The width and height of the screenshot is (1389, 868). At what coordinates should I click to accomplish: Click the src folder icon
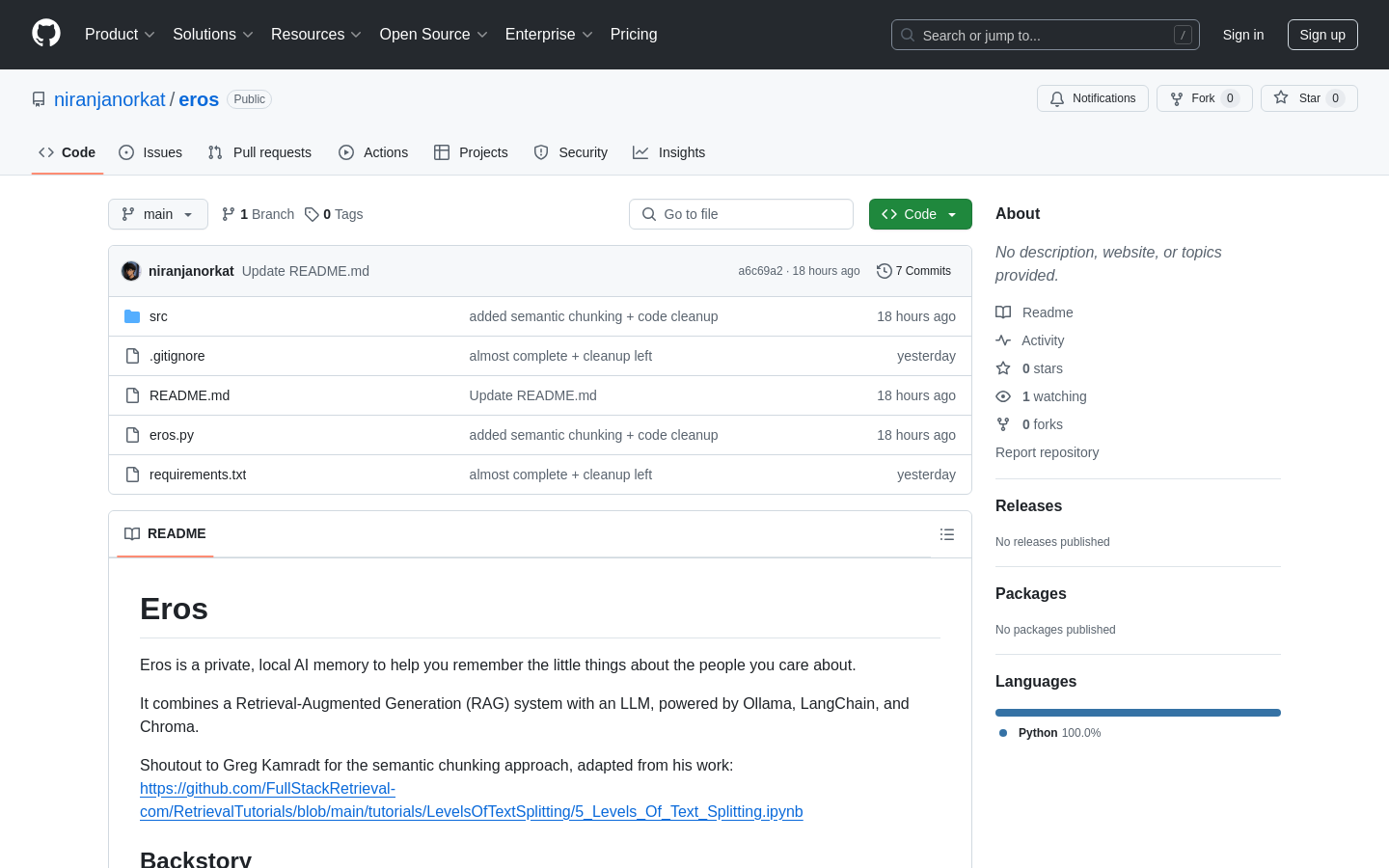tap(132, 316)
